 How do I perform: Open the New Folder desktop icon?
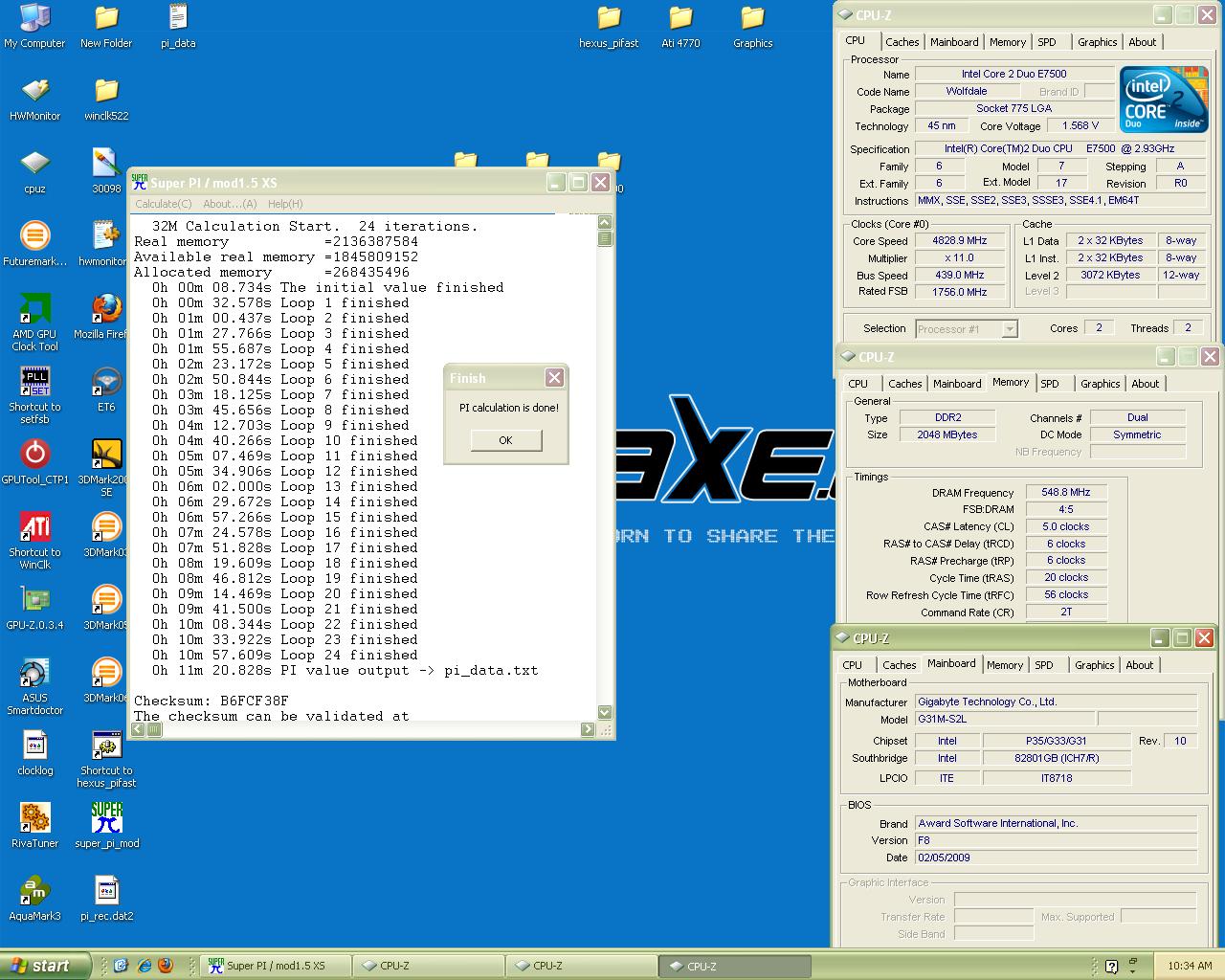pos(106,26)
